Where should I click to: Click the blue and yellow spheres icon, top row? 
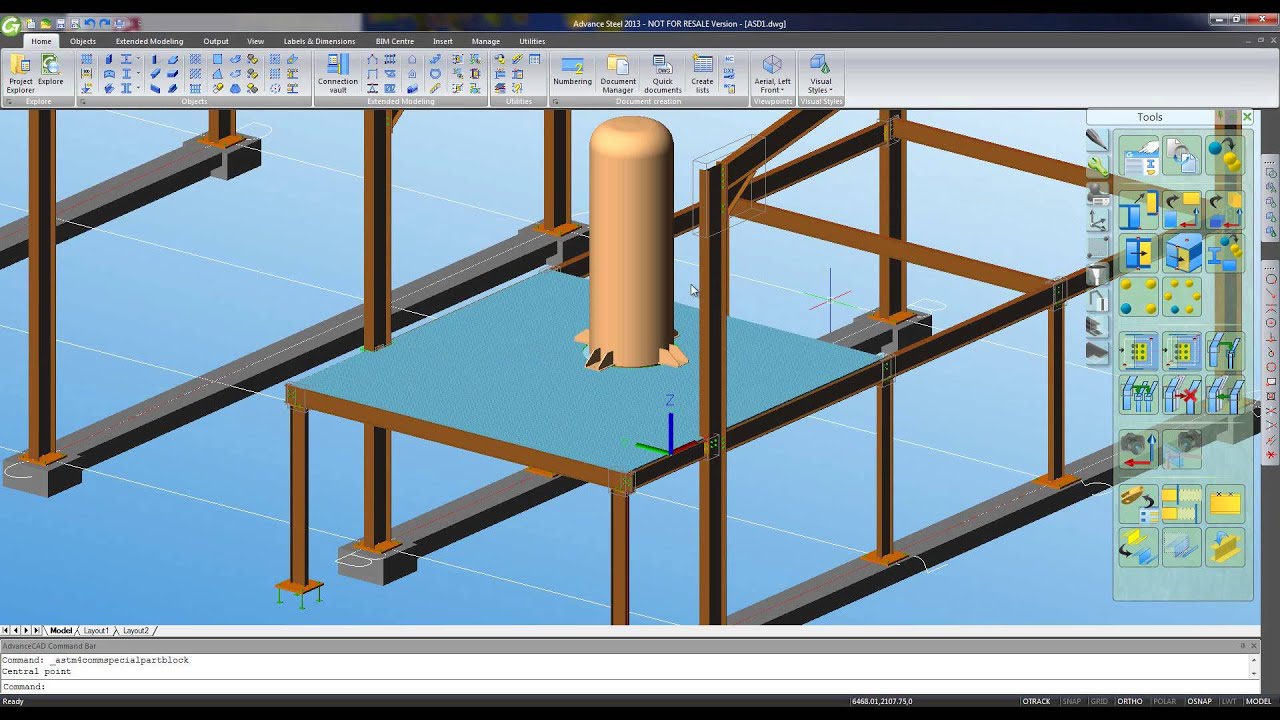[1224, 157]
